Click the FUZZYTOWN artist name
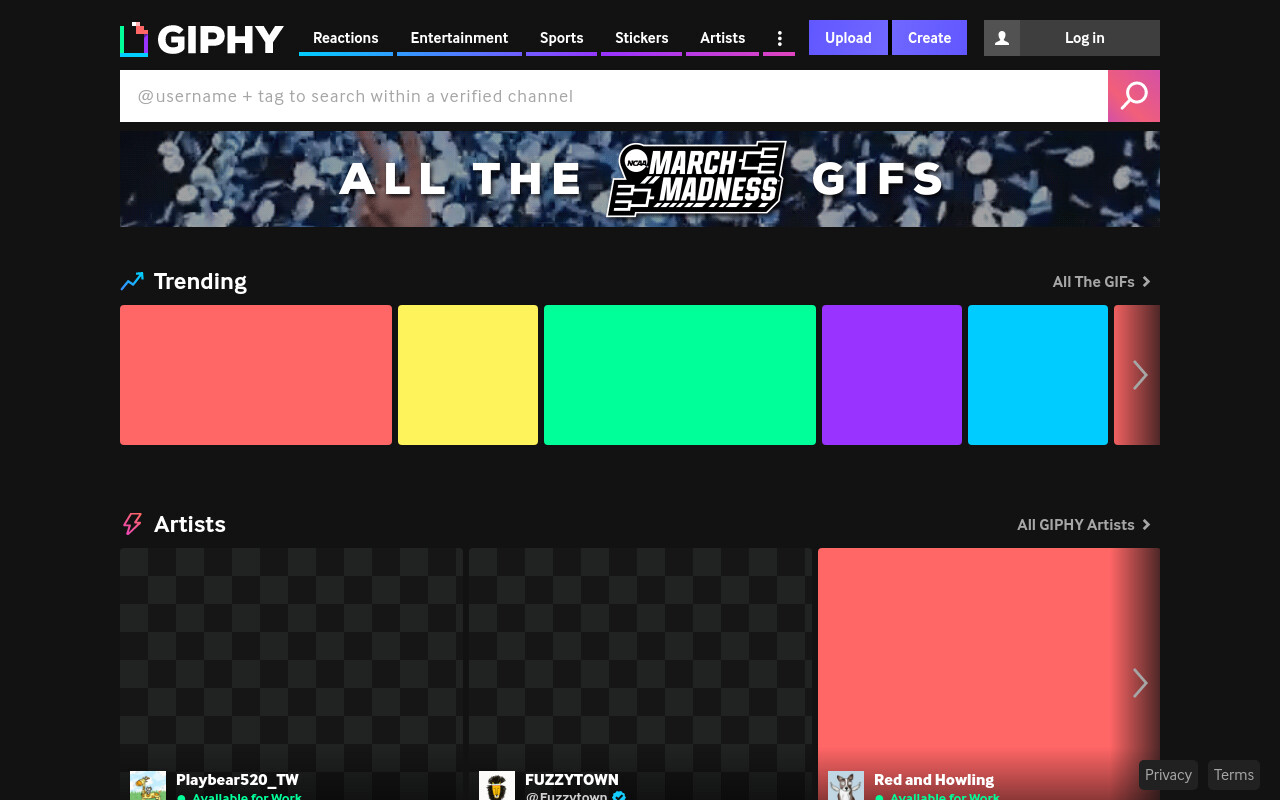The width and height of the screenshot is (1280, 800). coord(572,780)
